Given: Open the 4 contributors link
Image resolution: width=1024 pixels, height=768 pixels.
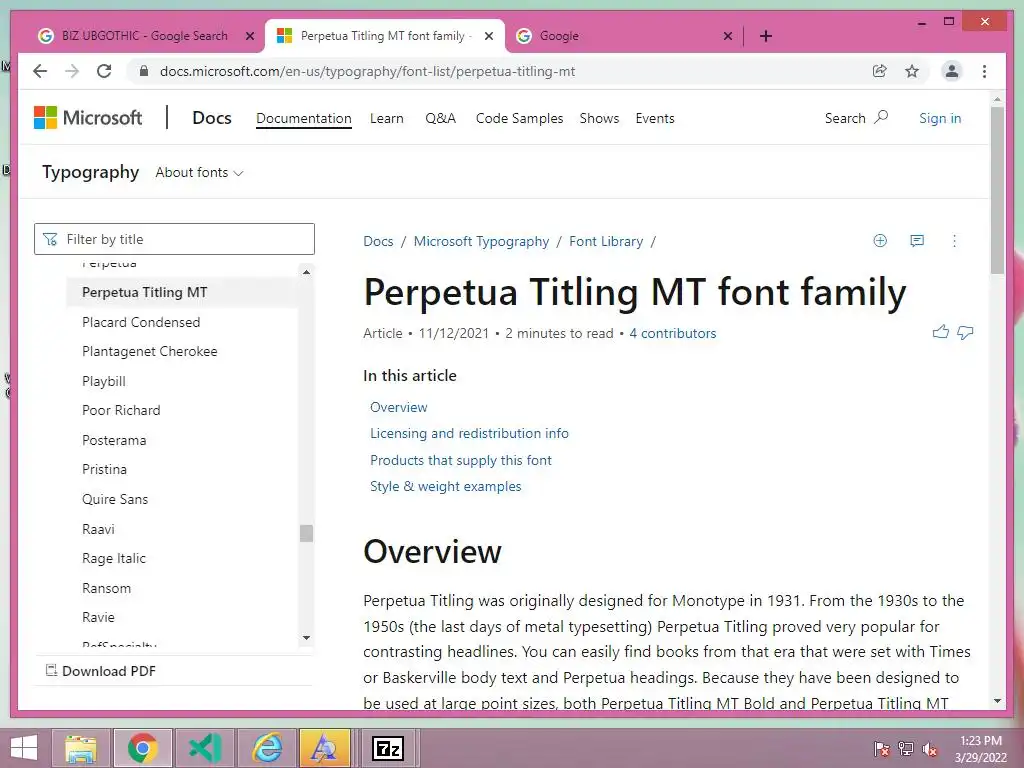Looking at the screenshot, I should point(673,333).
